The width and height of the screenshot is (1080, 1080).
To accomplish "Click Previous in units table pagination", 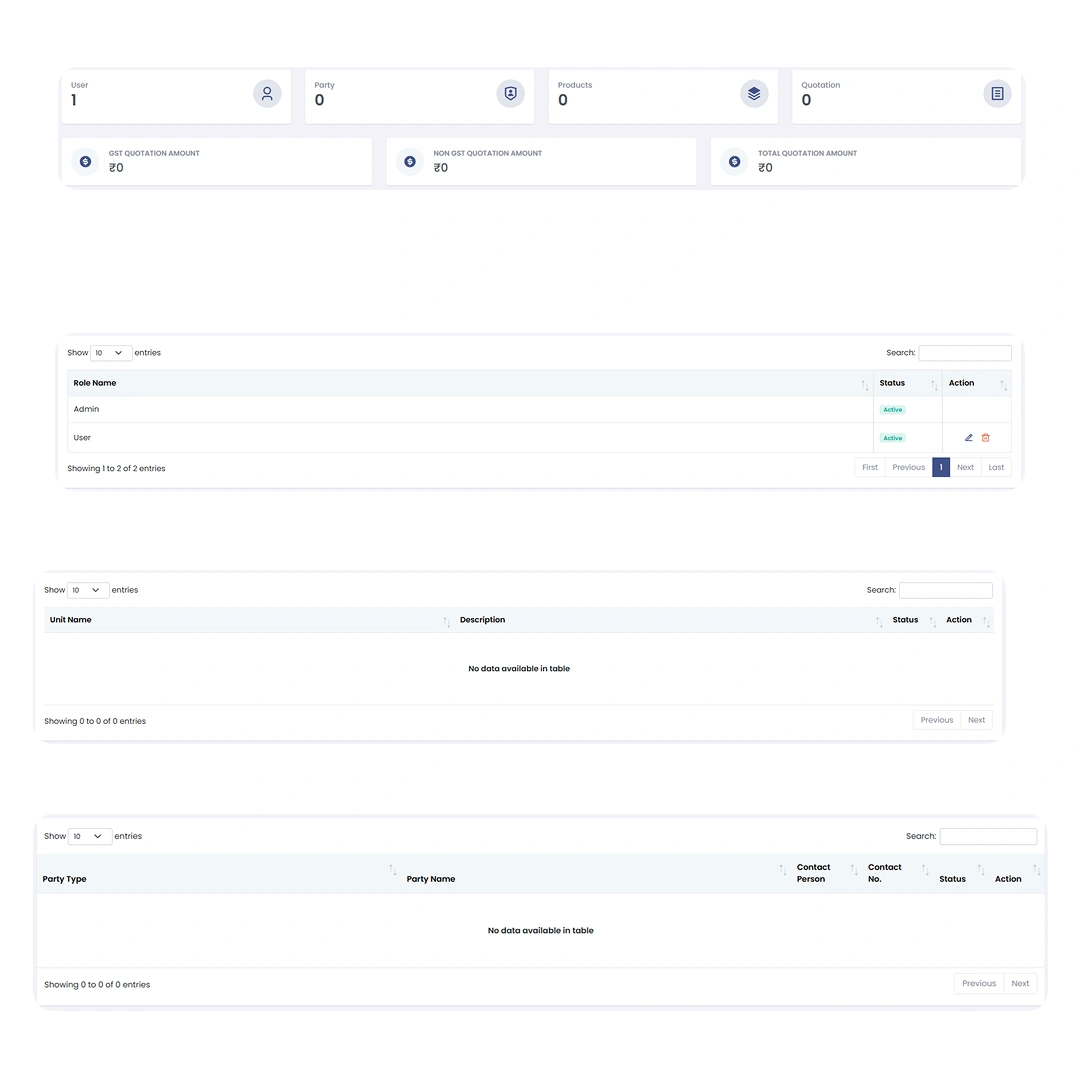I will pyautogui.click(x=937, y=720).
